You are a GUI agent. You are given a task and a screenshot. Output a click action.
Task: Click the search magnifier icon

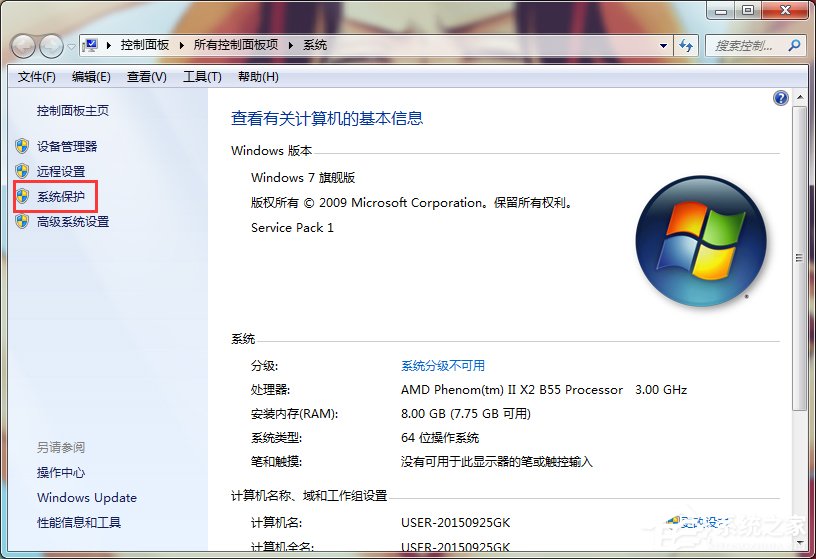pyautogui.click(x=794, y=45)
